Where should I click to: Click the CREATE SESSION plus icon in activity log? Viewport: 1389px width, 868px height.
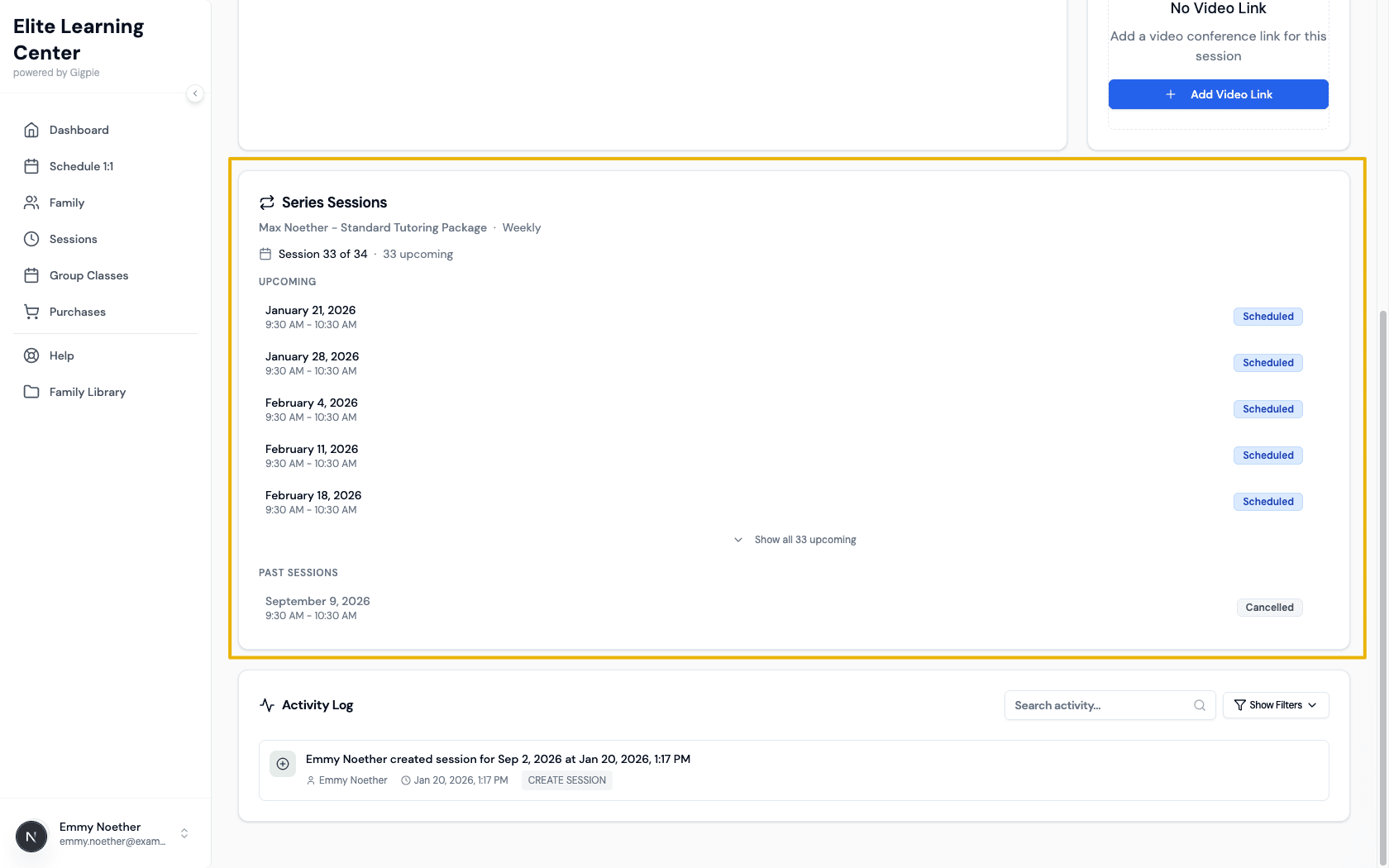point(282,763)
